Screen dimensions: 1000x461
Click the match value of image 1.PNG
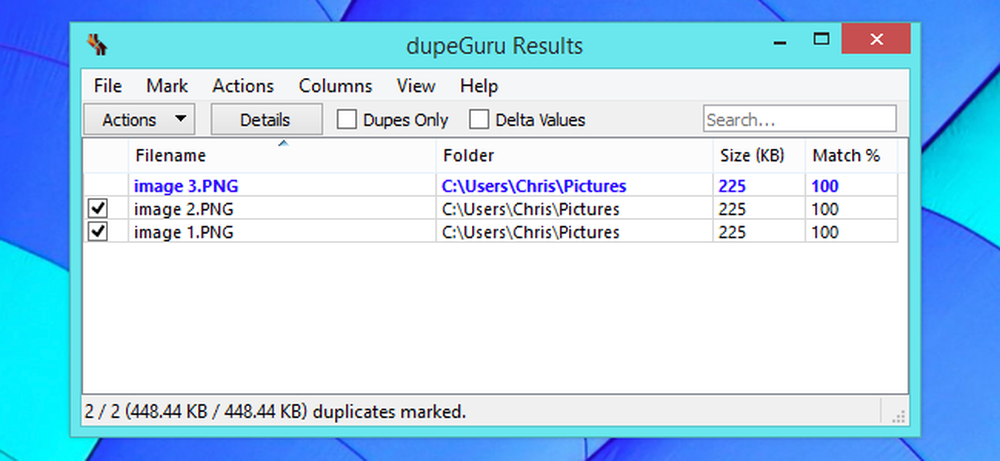tap(825, 232)
